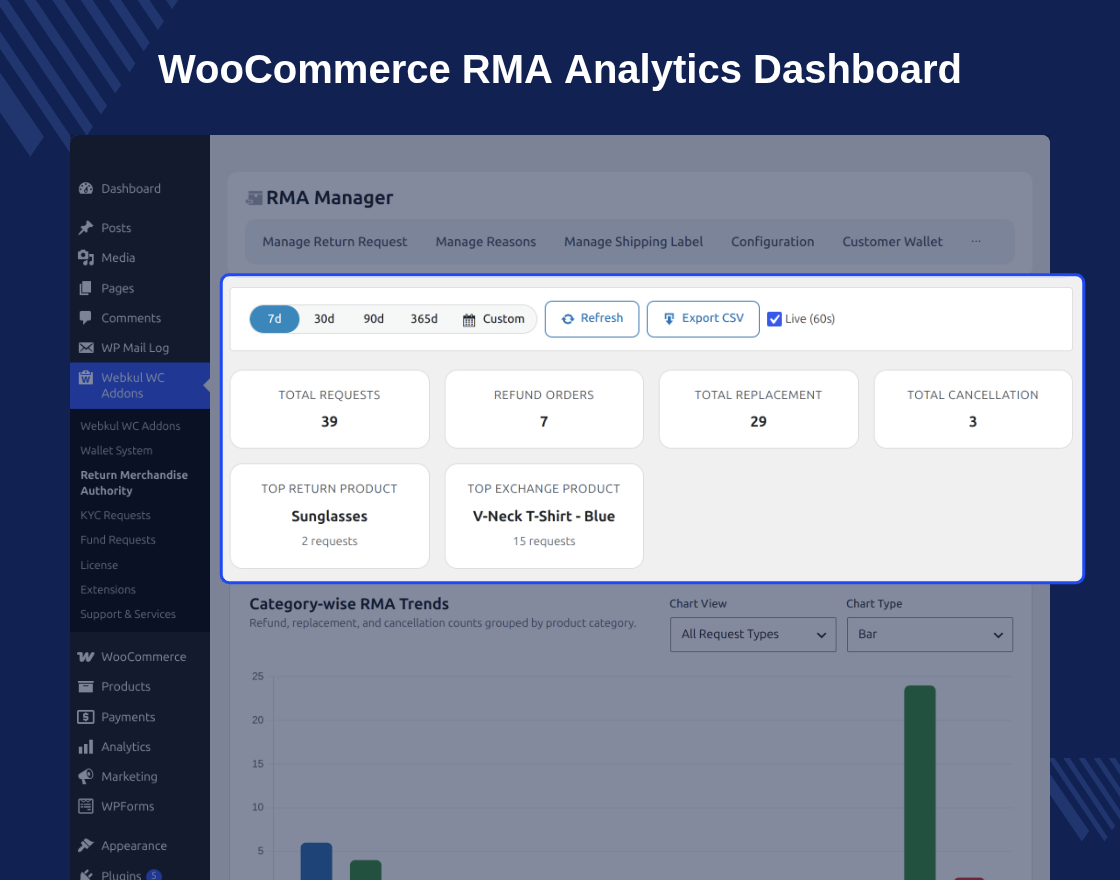Click the Payments dollar icon
Image resolution: width=1120 pixels, height=880 pixels.
click(86, 716)
